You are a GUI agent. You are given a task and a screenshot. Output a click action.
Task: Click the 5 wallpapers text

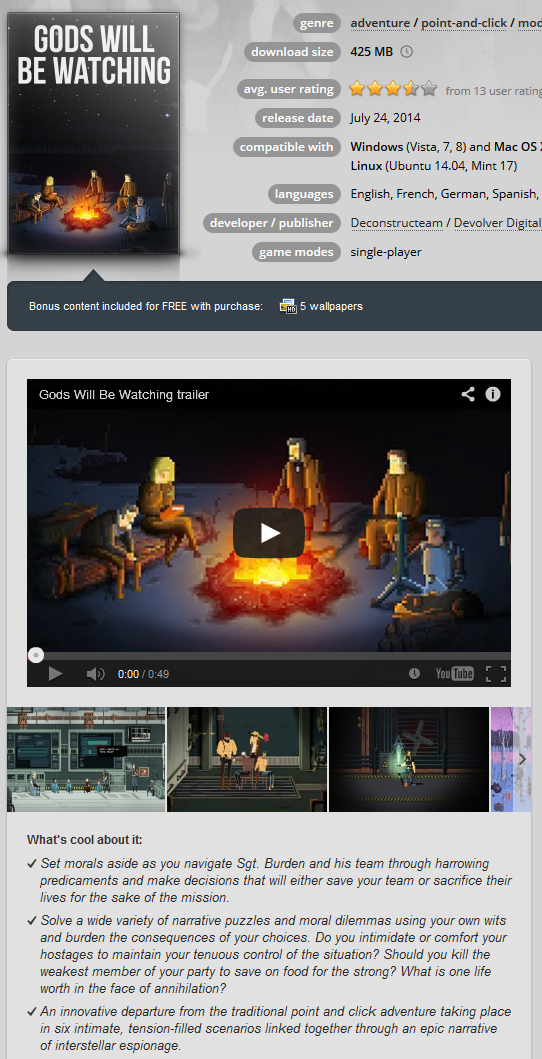pyautogui.click(x=331, y=306)
